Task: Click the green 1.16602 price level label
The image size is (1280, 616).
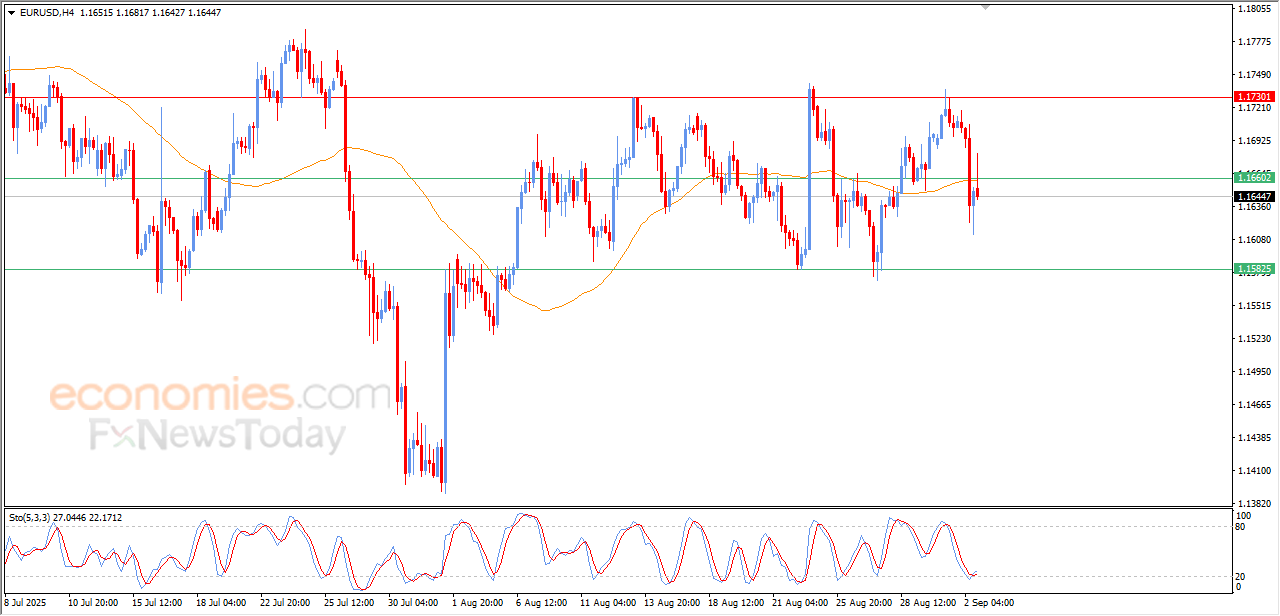Action: point(1255,177)
